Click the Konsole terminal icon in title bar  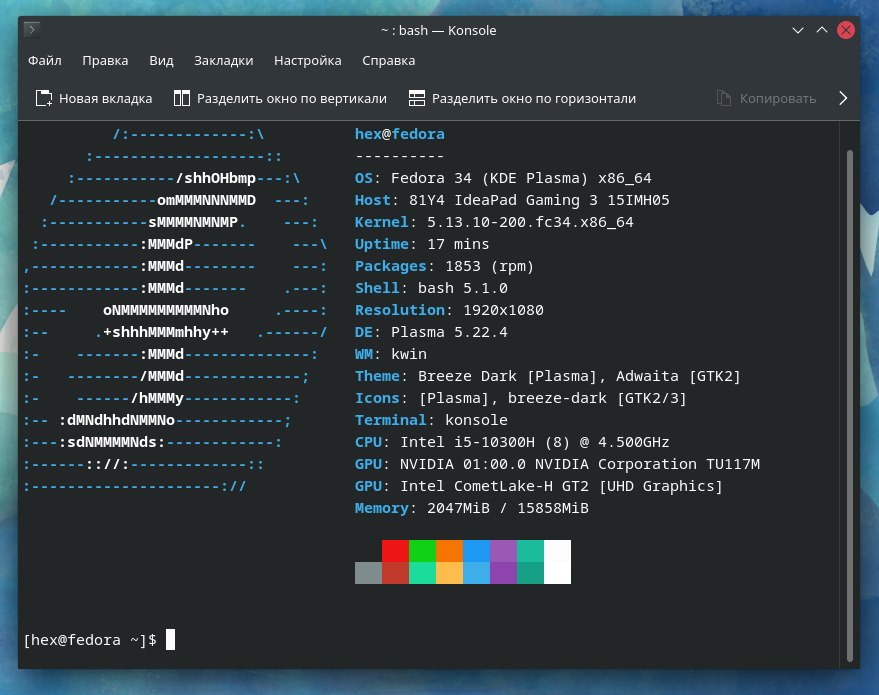point(32,29)
